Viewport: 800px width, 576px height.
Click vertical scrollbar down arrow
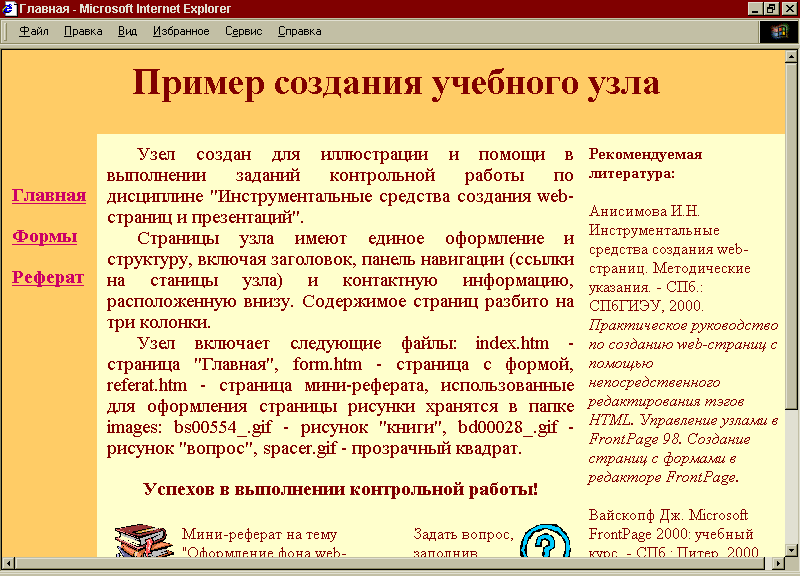(791, 550)
